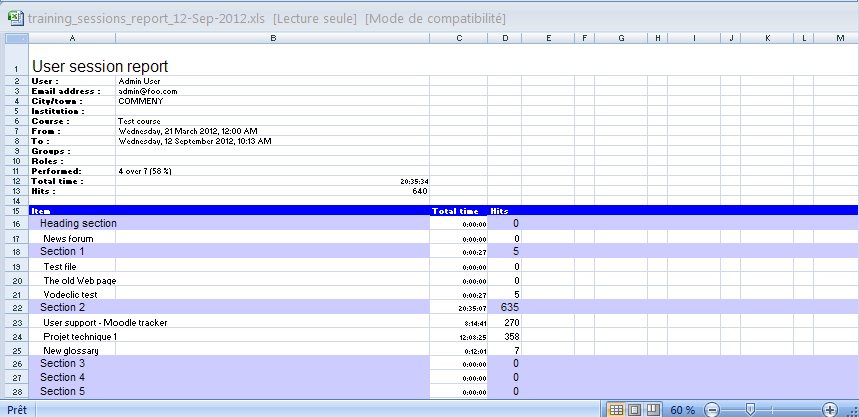Click the 'New glossary' cell
This screenshot has height=417, width=859.
tap(71, 351)
